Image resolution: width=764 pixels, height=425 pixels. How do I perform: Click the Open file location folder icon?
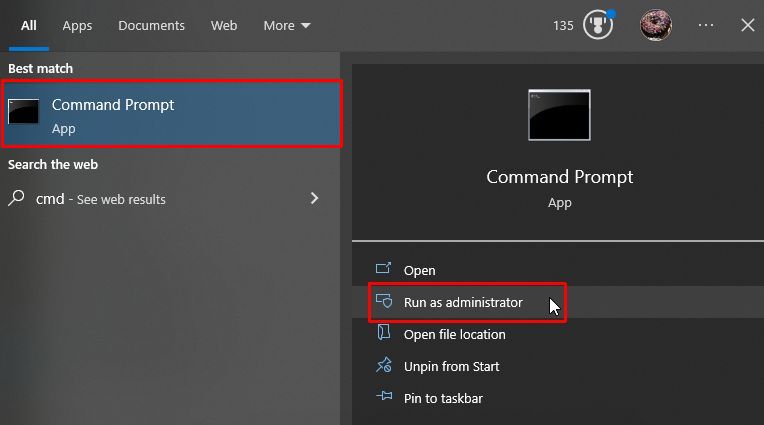(x=384, y=332)
